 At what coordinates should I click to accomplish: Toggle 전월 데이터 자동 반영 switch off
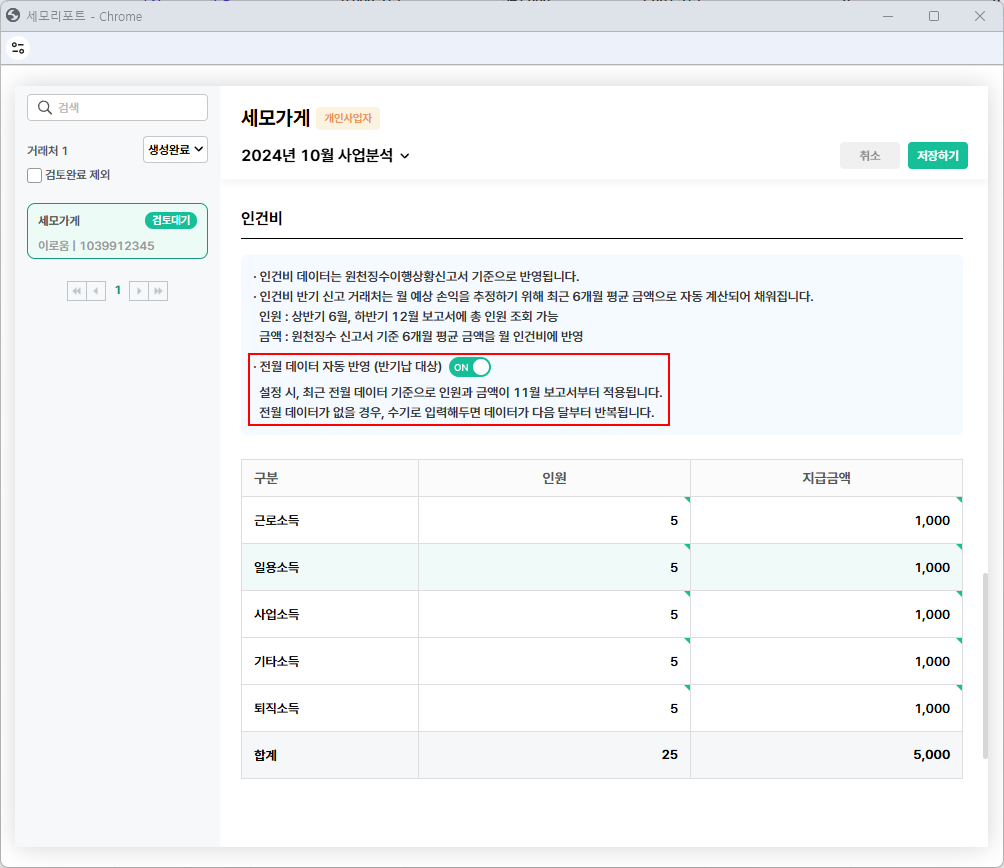pos(470,367)
